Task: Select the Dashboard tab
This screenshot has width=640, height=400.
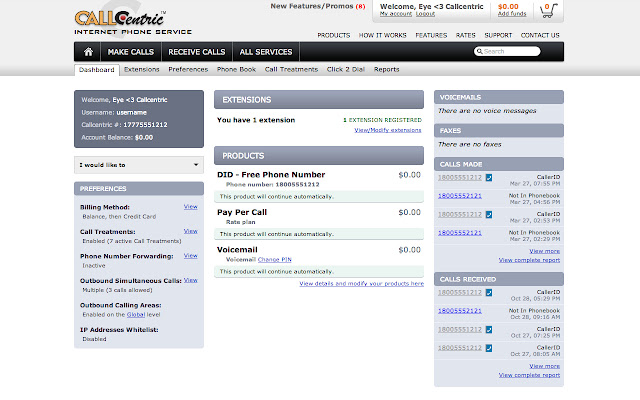Action: click(x=97, y=70)
